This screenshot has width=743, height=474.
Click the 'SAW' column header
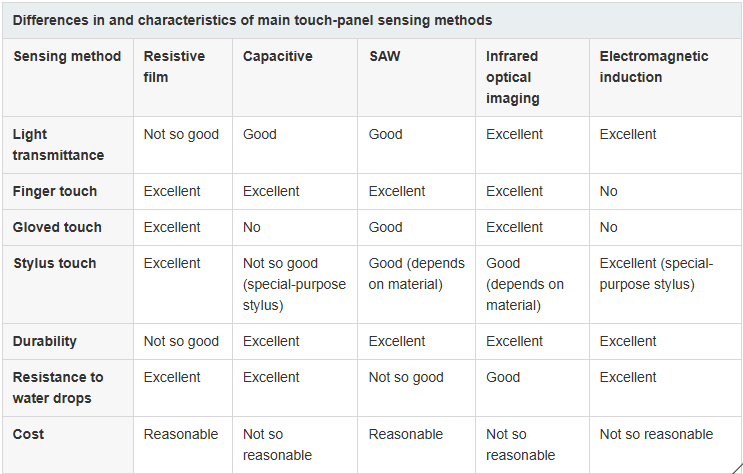tap(385, 57)
